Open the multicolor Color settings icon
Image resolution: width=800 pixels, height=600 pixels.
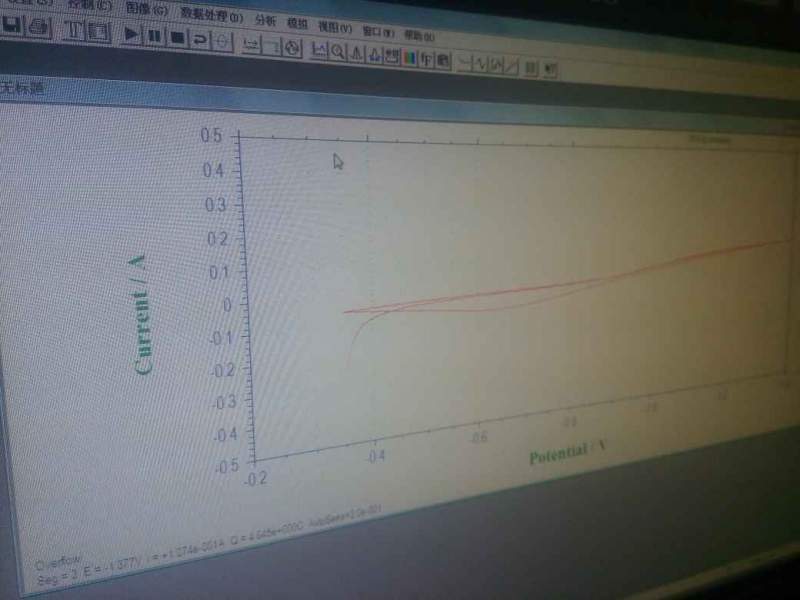point(410,57)
